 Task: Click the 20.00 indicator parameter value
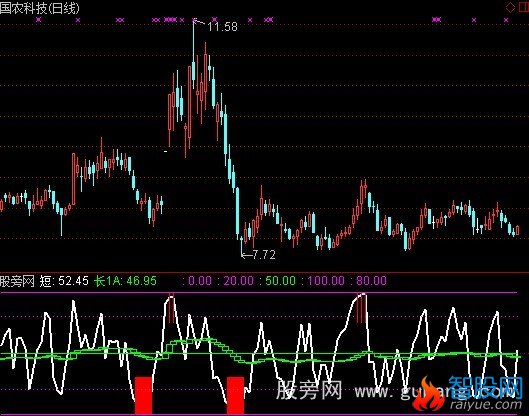pyautogui.click(x=239, y=281)
